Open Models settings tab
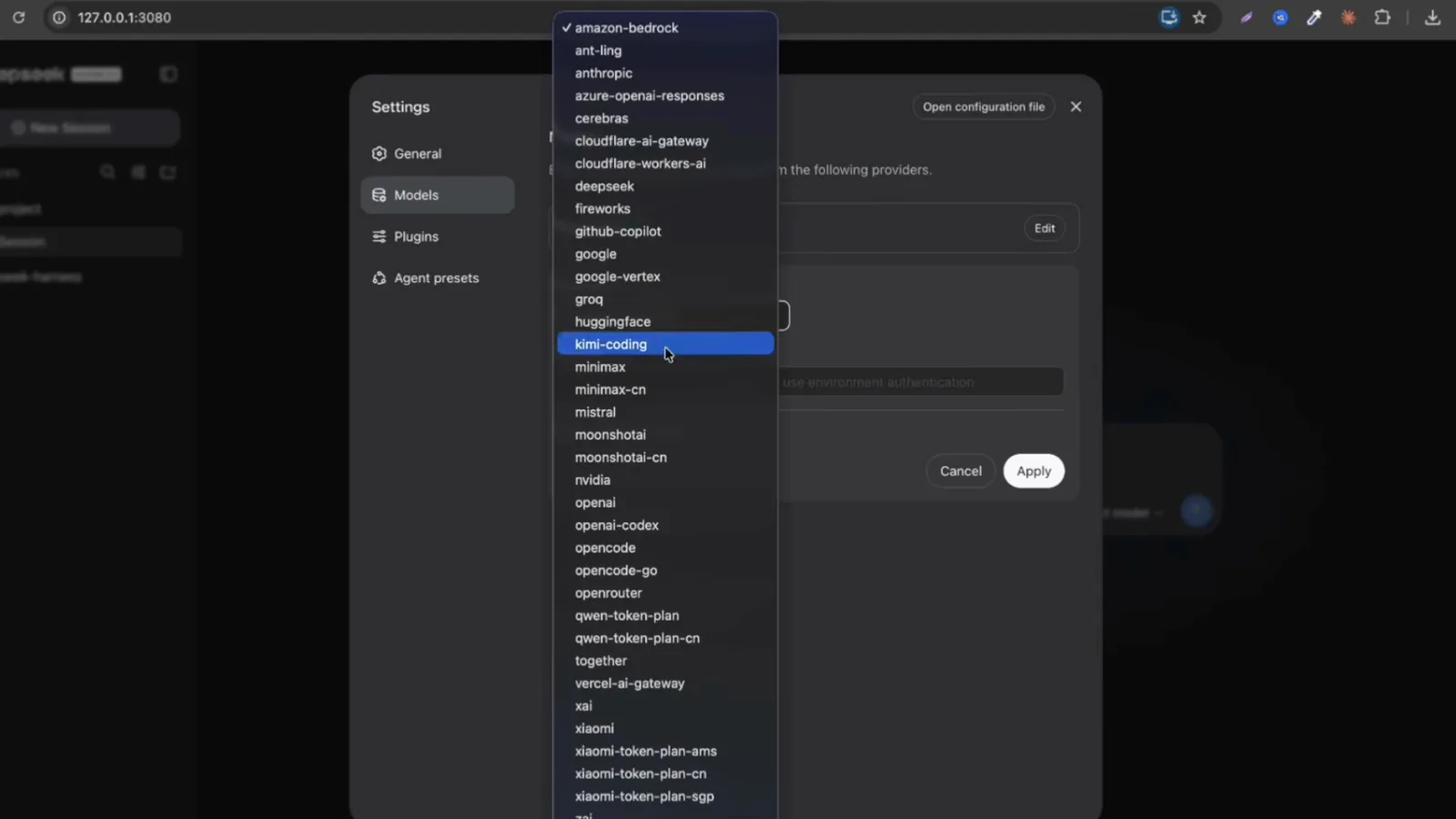Screen dimensions: 1456x819 pos(438,195)
